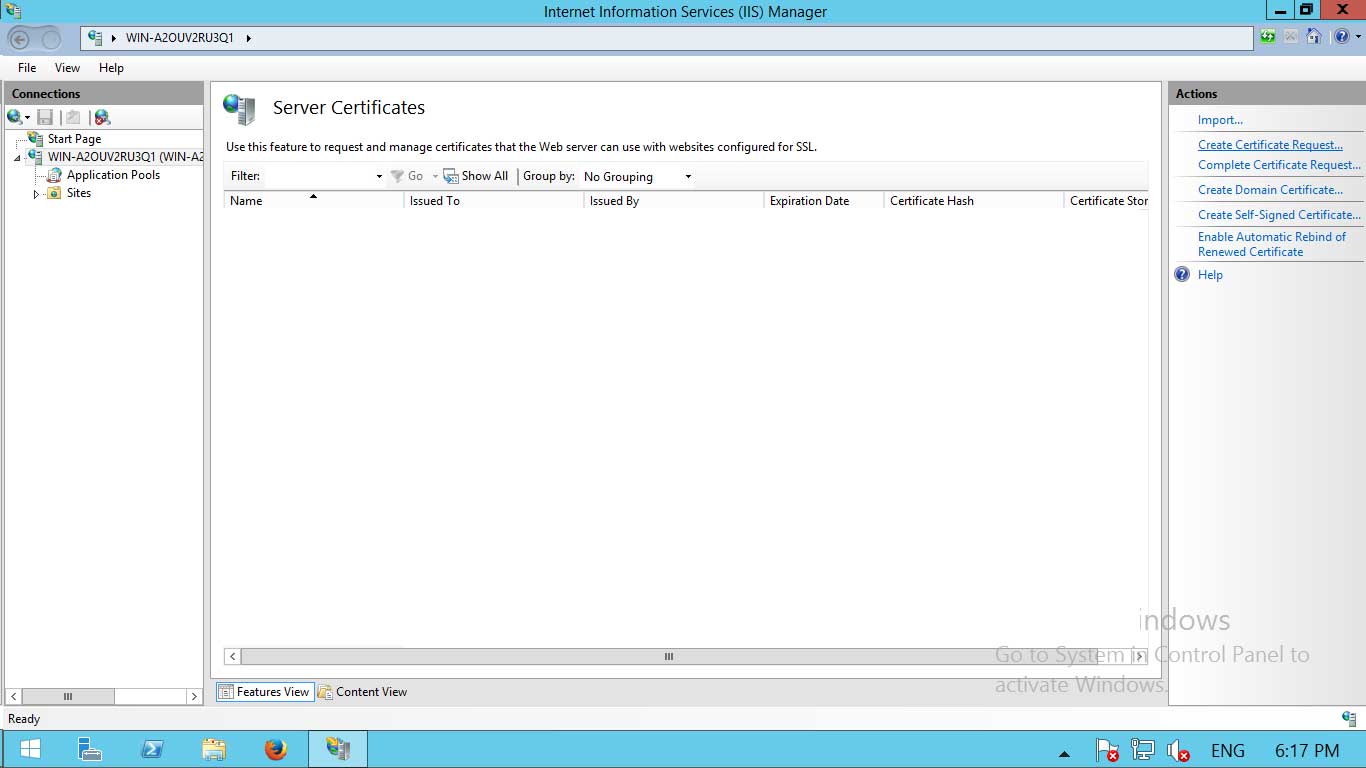Screen dimensions: 1366x768
Task: Show hidden tray icons arrow
Action: tap(1064, 753)
